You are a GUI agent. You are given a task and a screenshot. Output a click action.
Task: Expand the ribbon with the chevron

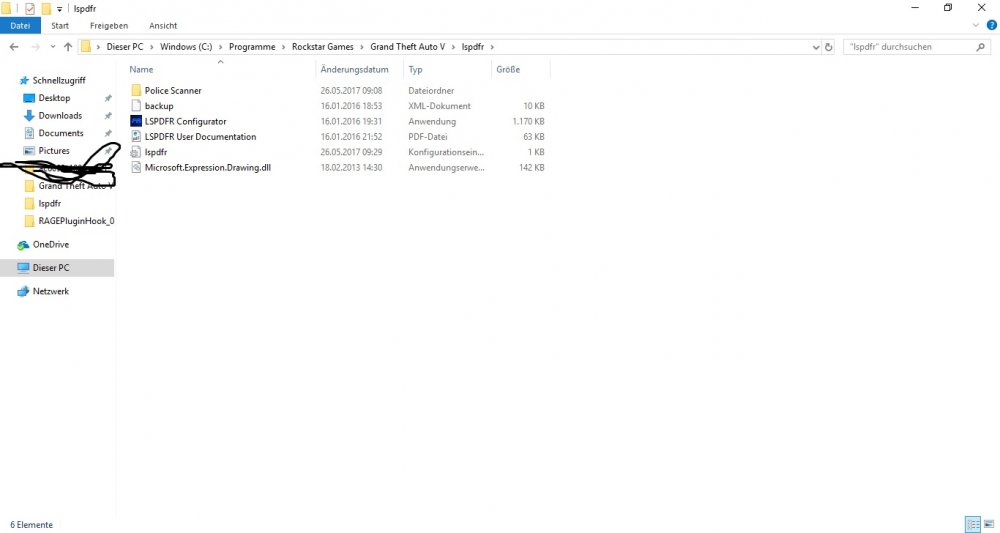coord(976,26)
